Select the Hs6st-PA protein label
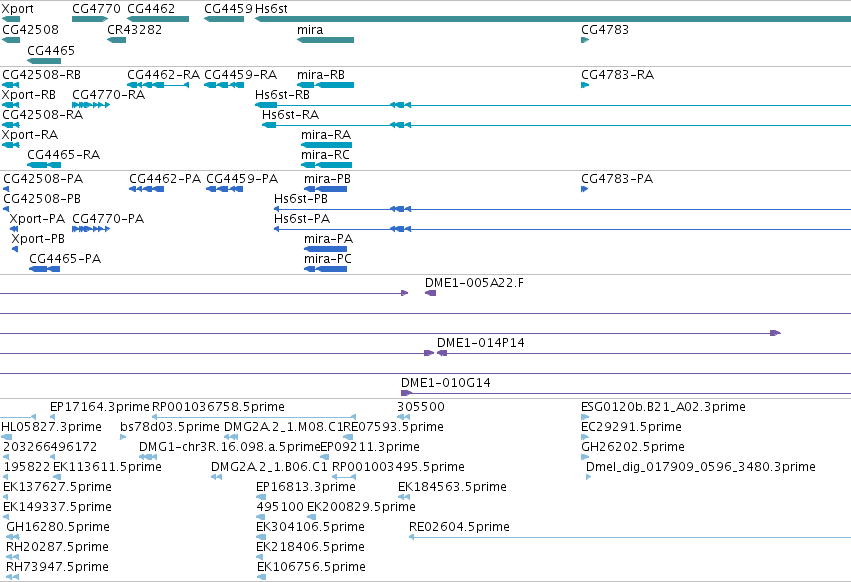Viewport: 851px width, 582px height. click(x=302, y=219)
